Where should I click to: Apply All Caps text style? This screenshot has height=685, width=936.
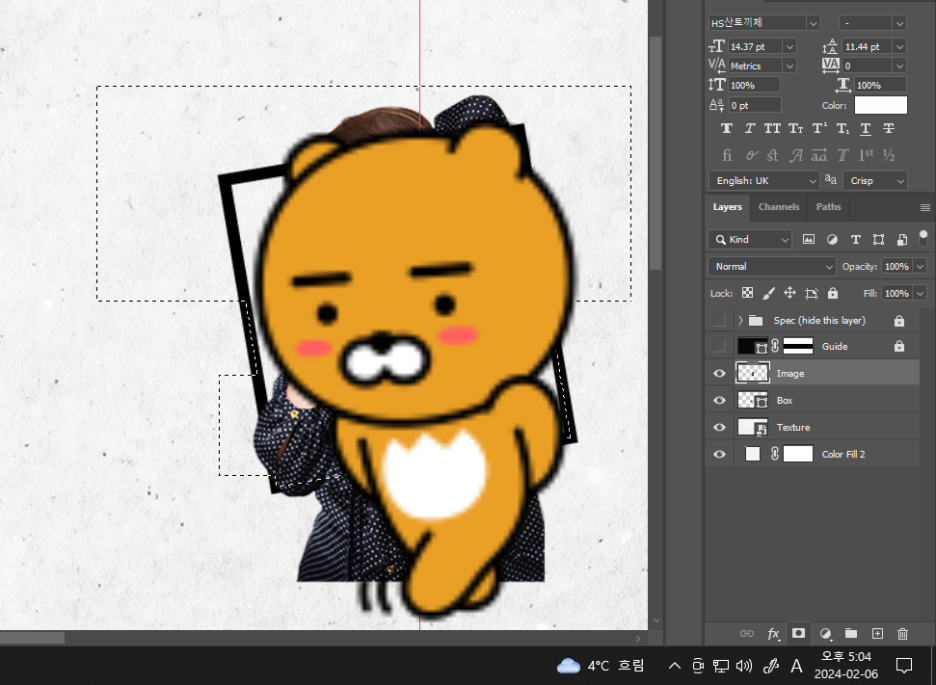tap(772, 128)
